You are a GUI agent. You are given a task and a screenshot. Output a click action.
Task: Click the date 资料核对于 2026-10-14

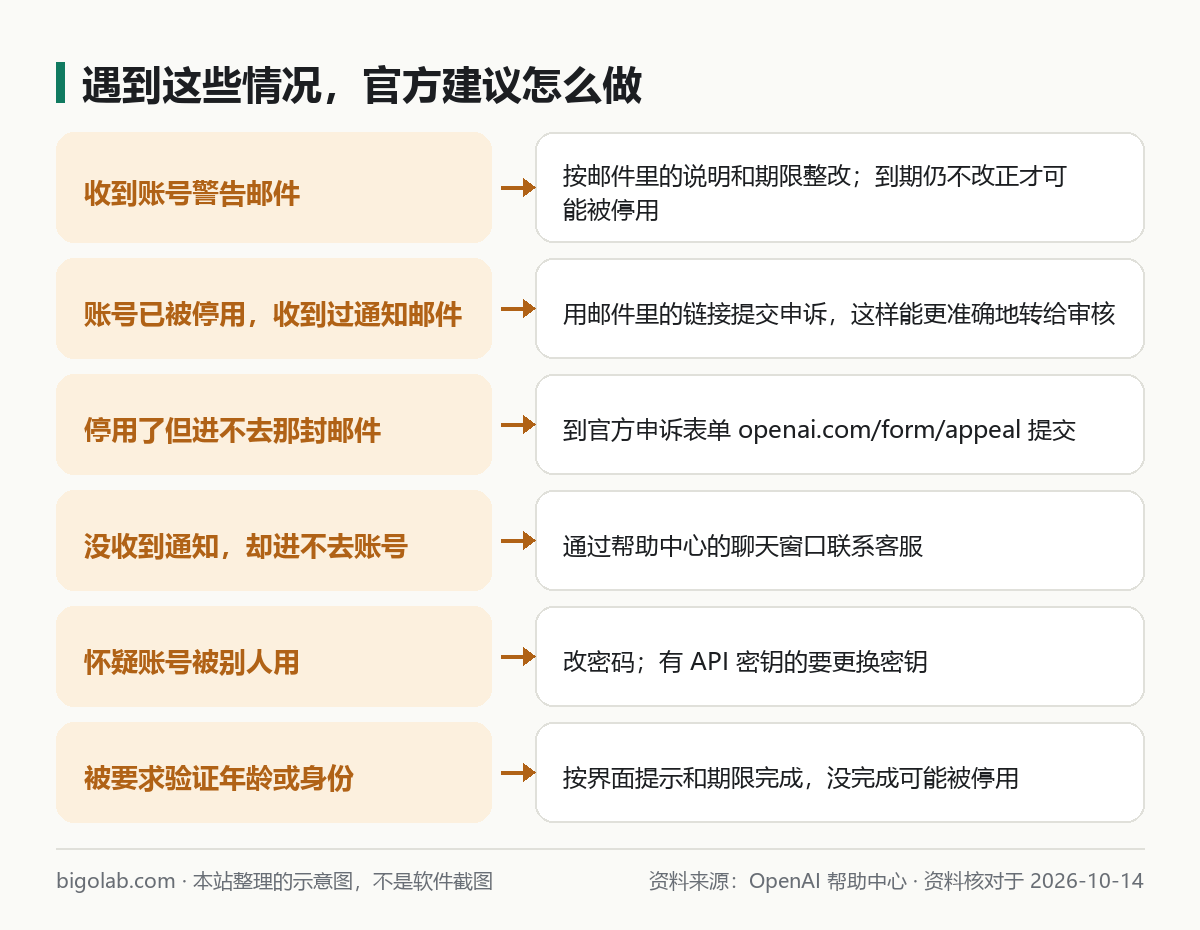pos(1033,881)
